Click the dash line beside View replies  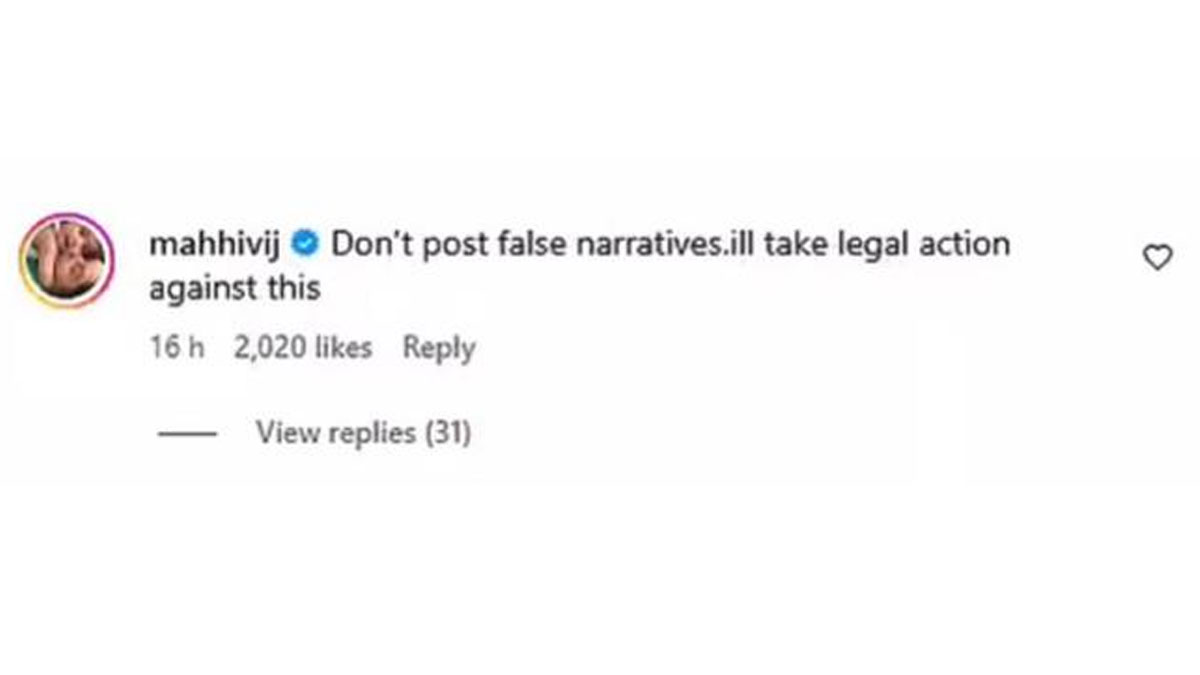pyautogui.click(x=188, y=434)
